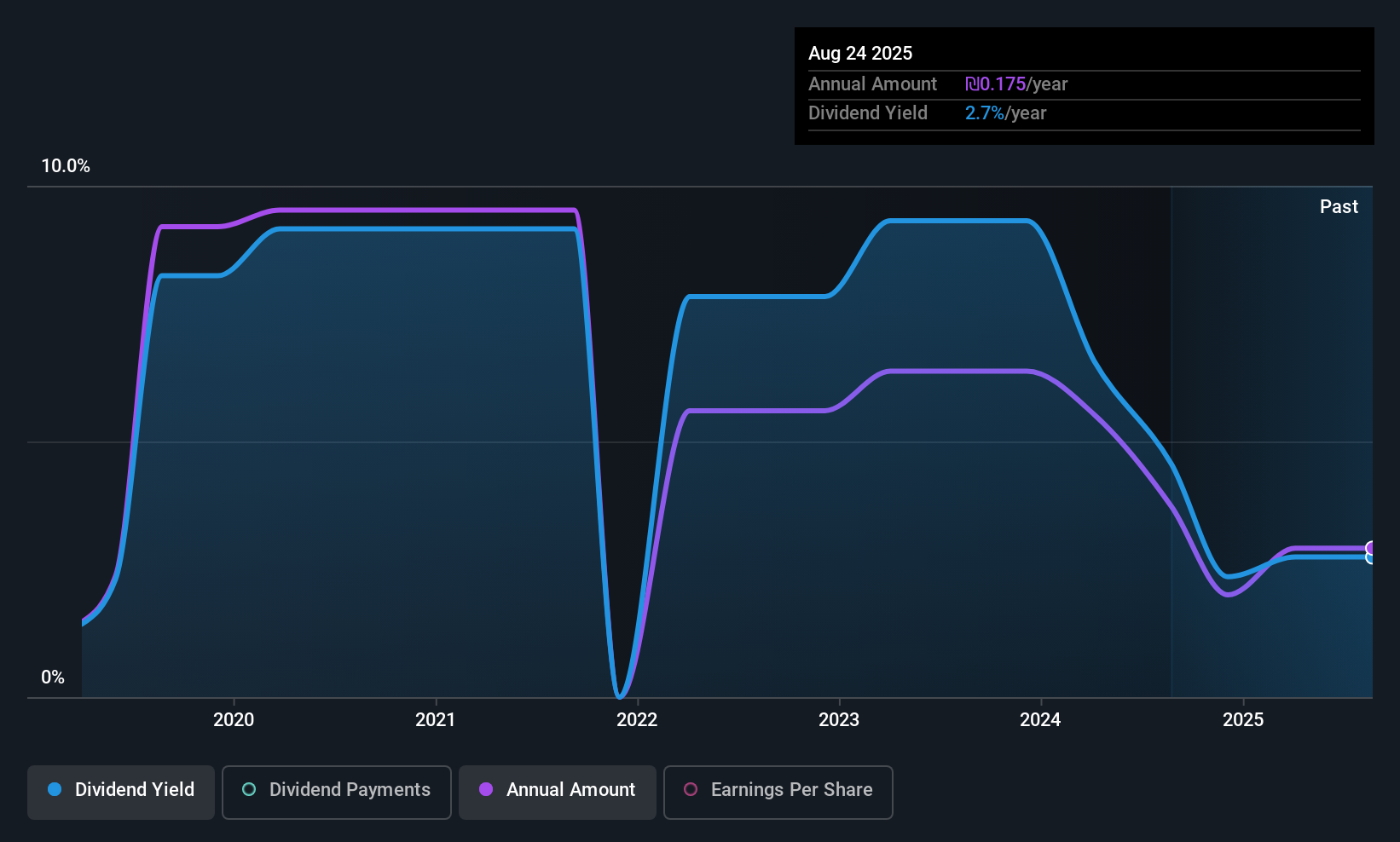This screenshot has height=842, width=1400.
Task: Click the 2.7%/year dividend yield value
Action: [1005, 112]
